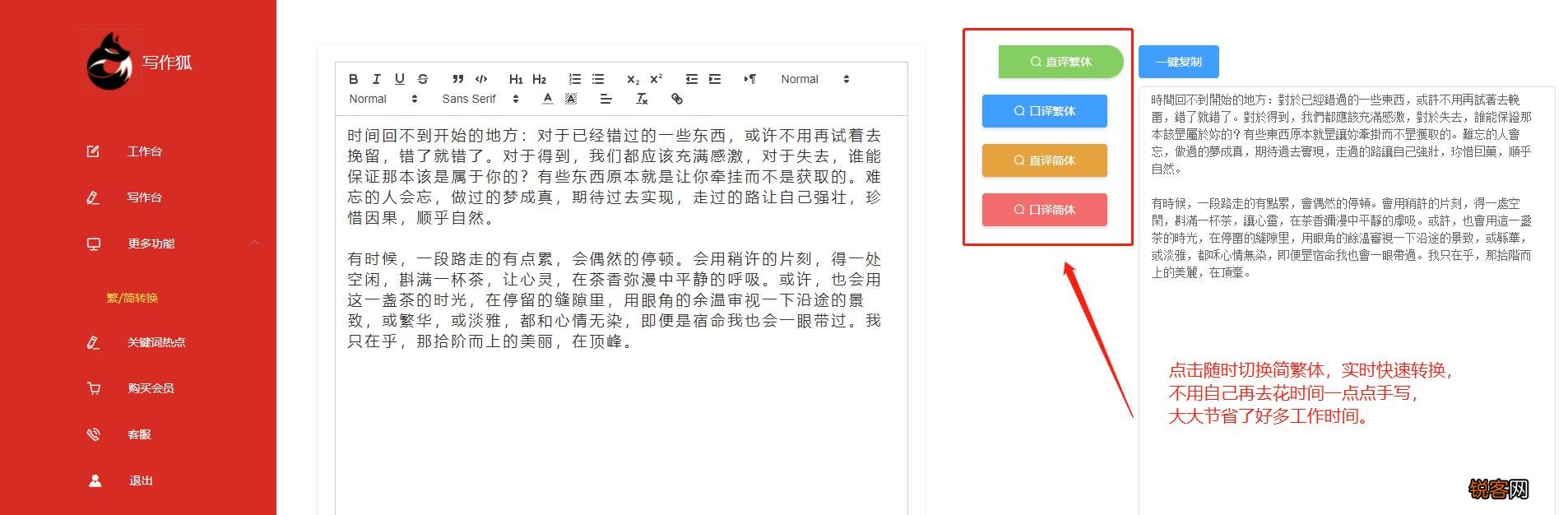Click the orange 直译简体 button
The image size is (1568, 515).
click(x=1044, y=160)
